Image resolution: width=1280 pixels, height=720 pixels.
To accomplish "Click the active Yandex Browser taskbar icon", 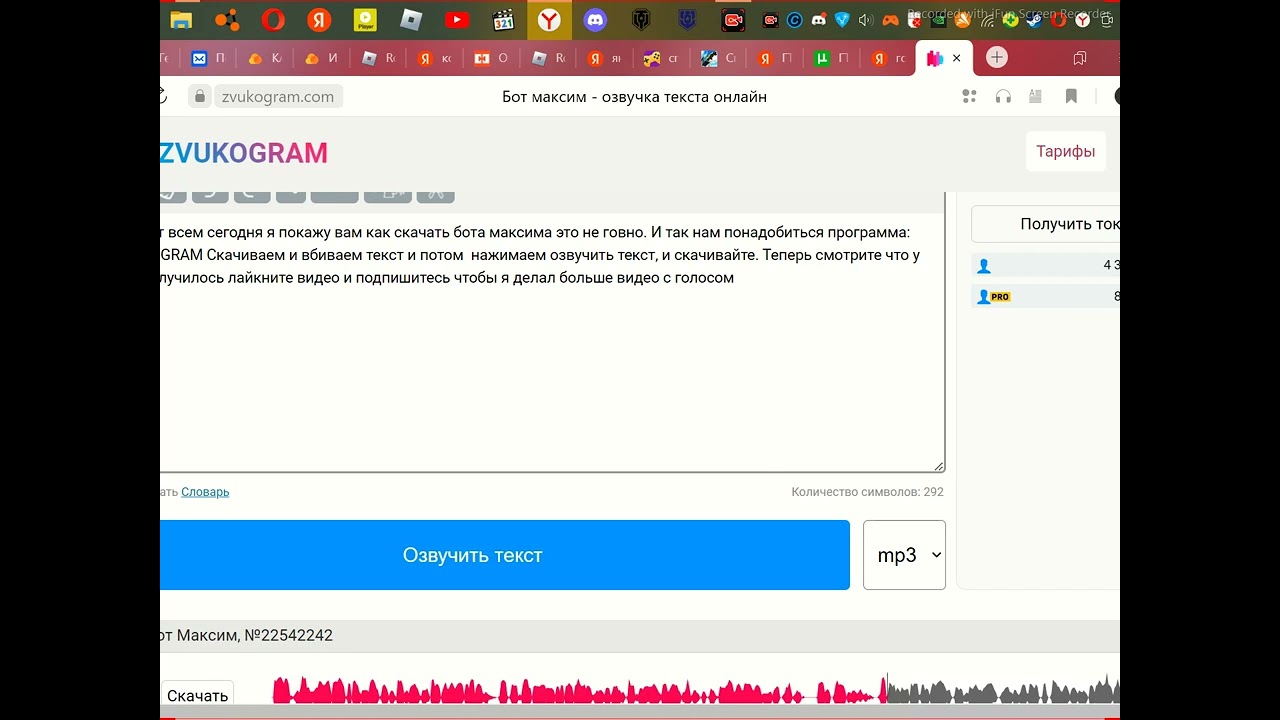I will coord(549,19).
